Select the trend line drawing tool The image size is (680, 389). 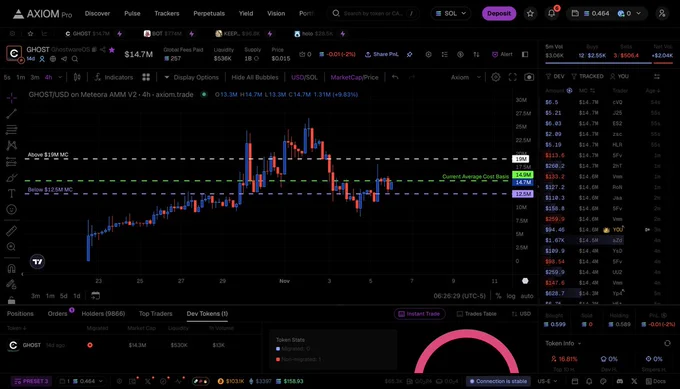11,114
